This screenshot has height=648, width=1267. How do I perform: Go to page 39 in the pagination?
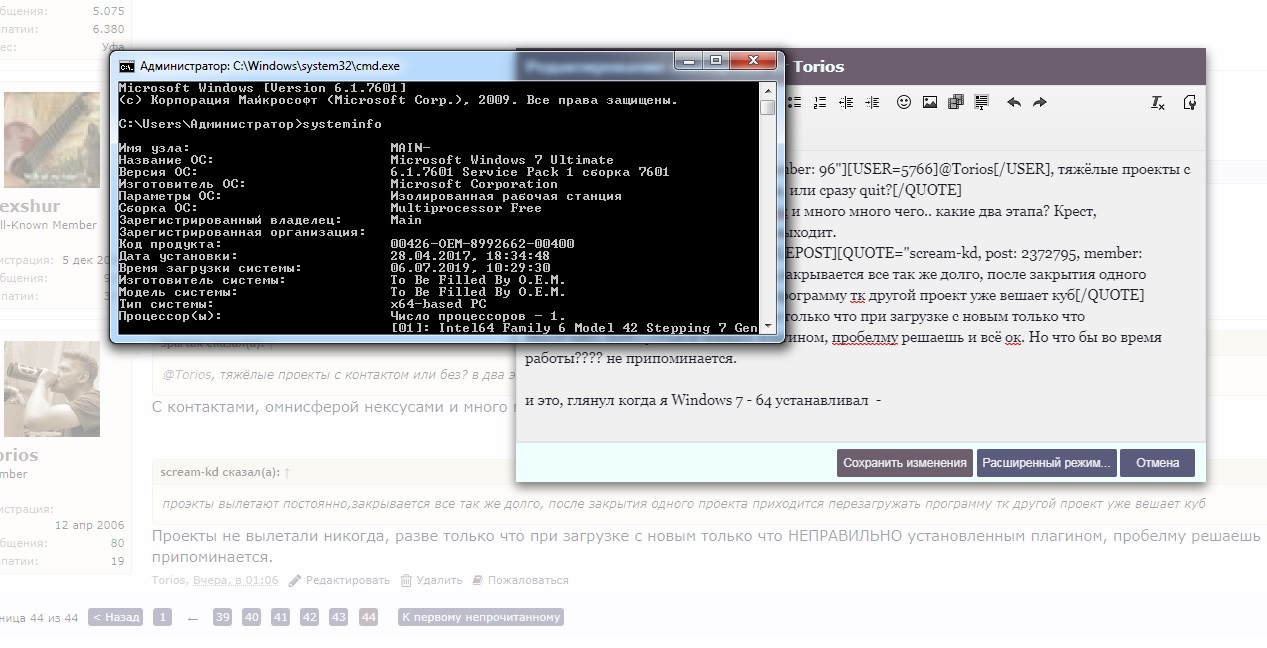tap(222, 617)
